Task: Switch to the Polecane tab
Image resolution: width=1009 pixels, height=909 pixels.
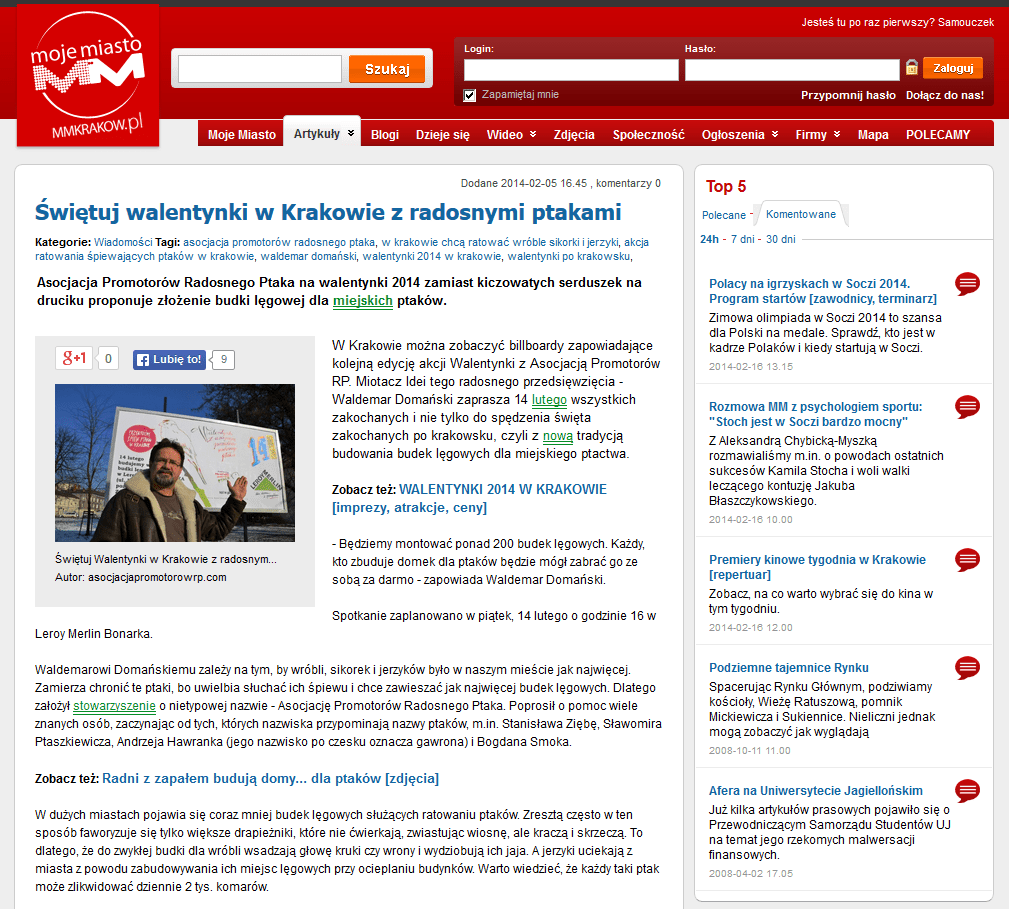Action: click(x=723, y=215)
